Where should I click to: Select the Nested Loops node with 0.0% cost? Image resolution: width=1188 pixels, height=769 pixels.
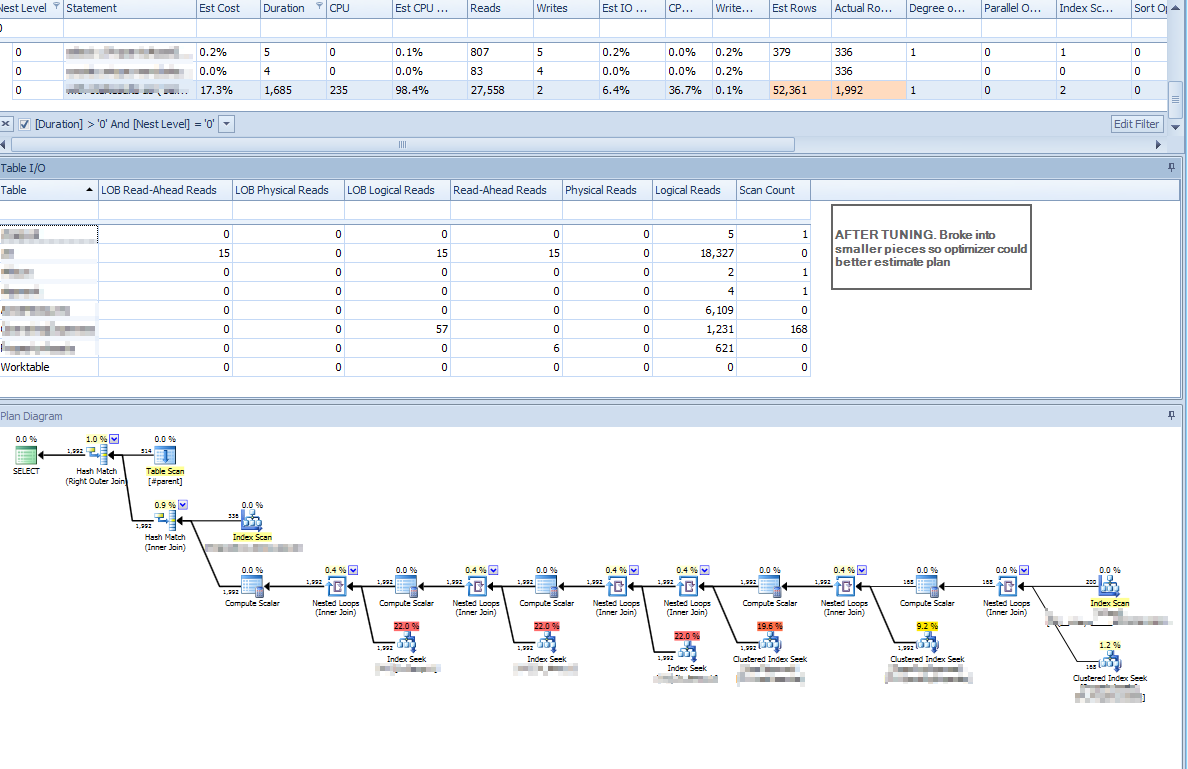(1007, 586)
